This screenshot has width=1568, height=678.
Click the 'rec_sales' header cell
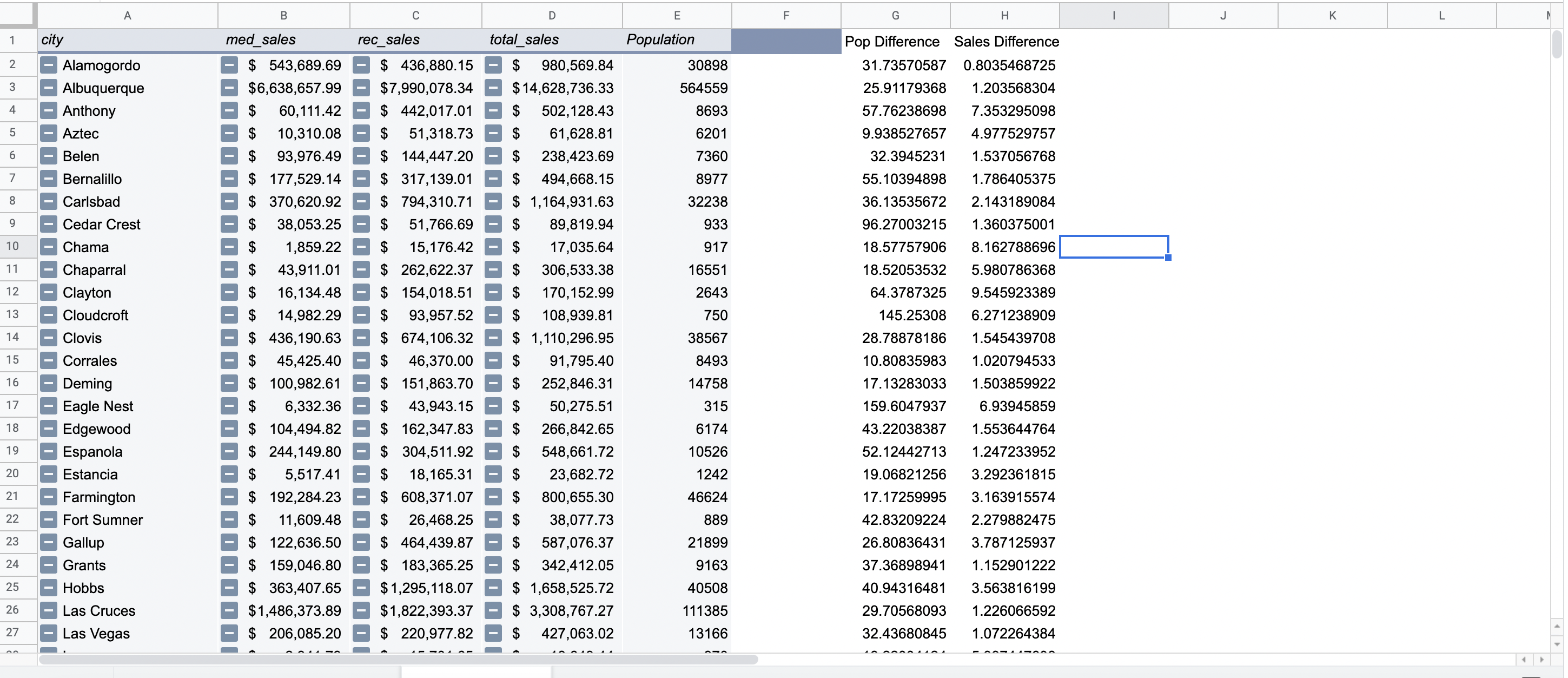(416, 40)
